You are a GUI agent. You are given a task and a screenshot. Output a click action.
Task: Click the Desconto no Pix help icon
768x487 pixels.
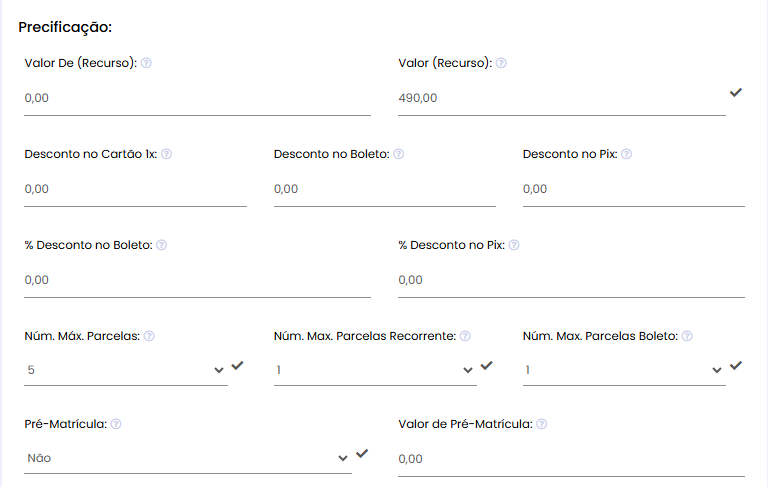[626, 154]
